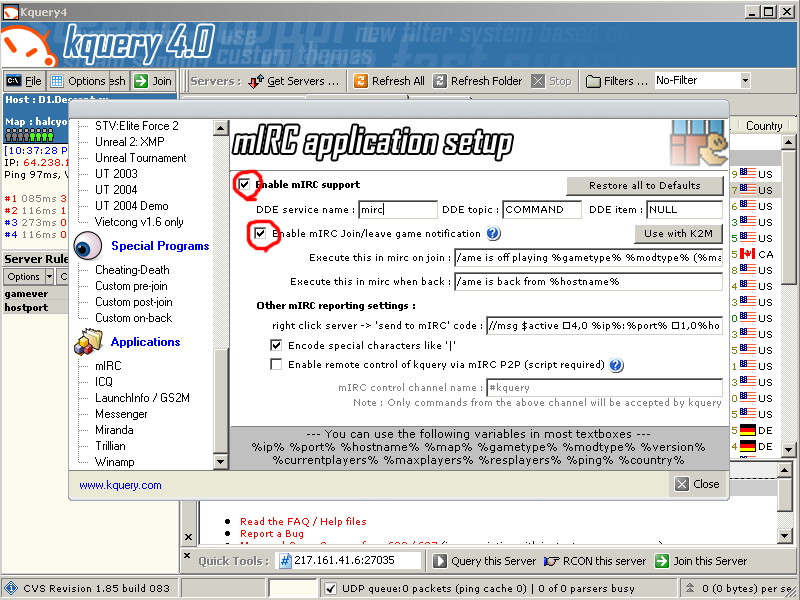
Task: Enable remote control of kquery via mIRC
Action: pyautogui.click(x=276, y=364)
